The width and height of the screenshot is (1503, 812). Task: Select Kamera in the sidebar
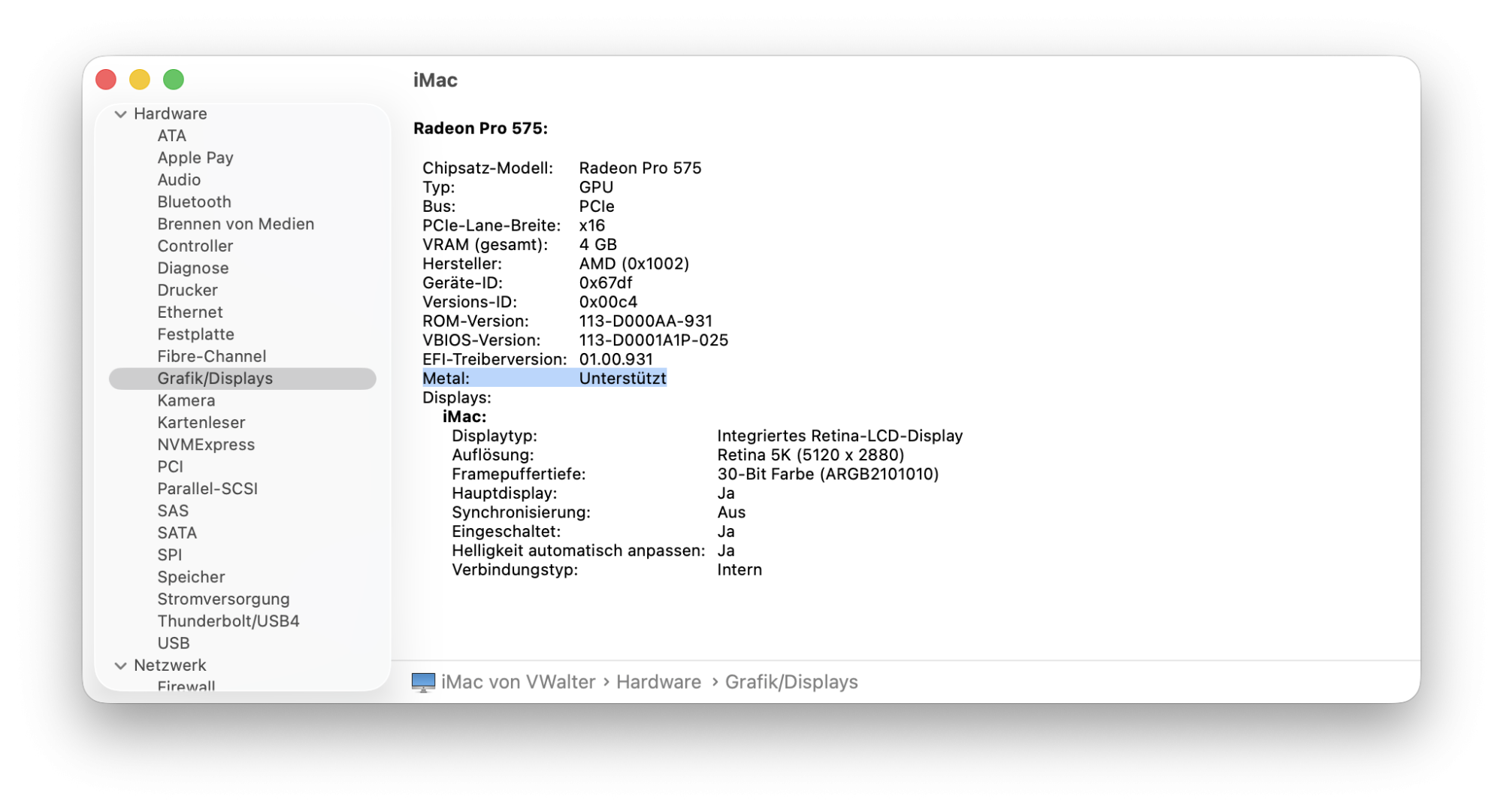pyautogui.click(x=186, y=400)
